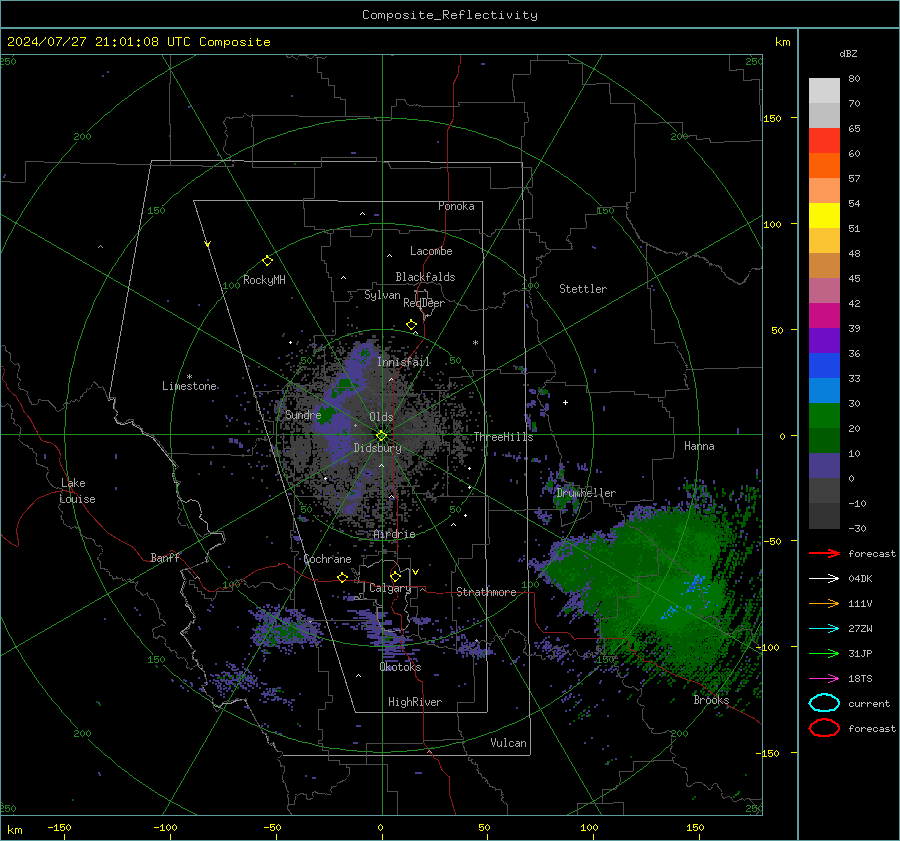Click the Calgary city label

(390, 588)
